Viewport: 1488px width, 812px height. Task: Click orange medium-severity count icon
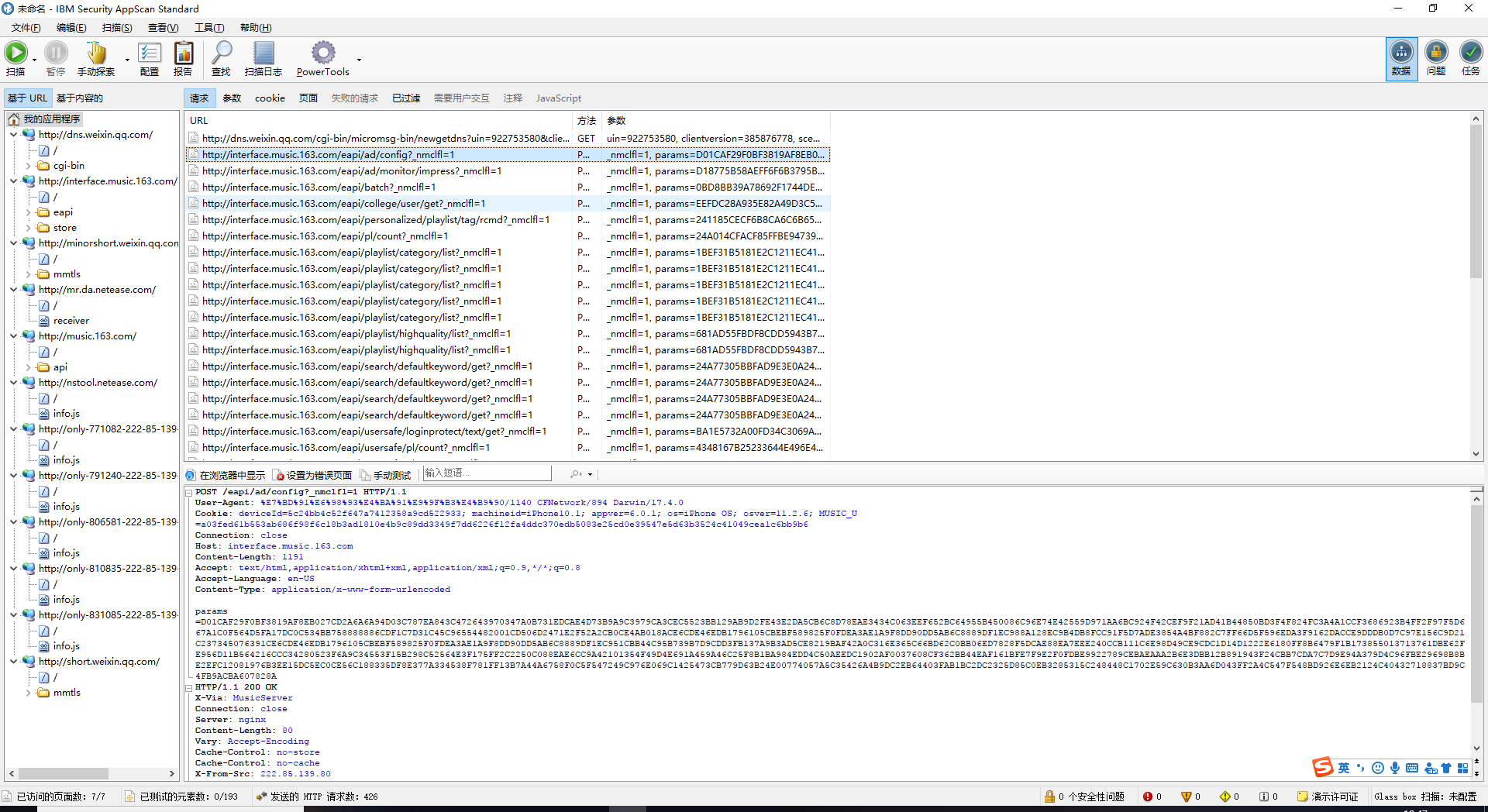(1186, 797)
